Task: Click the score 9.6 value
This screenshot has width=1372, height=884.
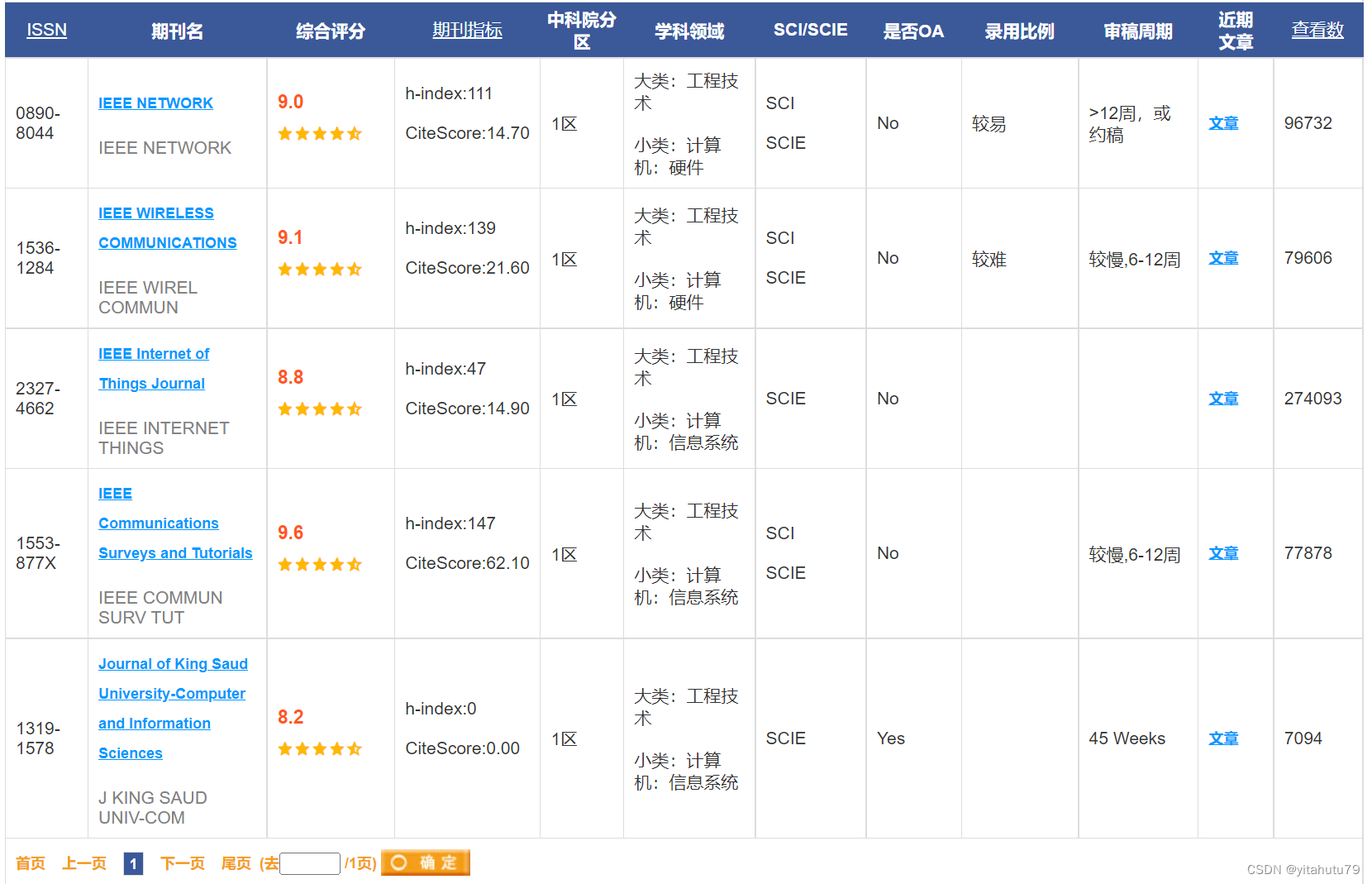Action: 290,533
